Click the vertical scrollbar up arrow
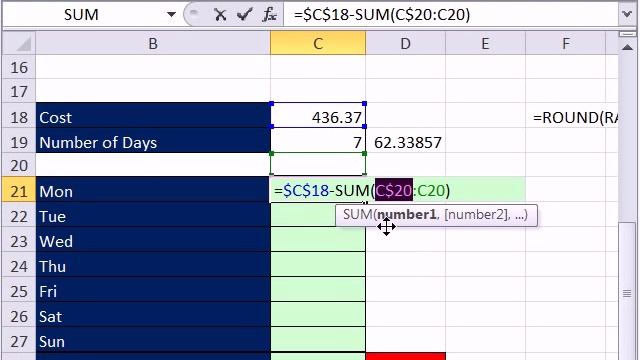The height and width of the screenshot is (360, 640). click(627, 48)
